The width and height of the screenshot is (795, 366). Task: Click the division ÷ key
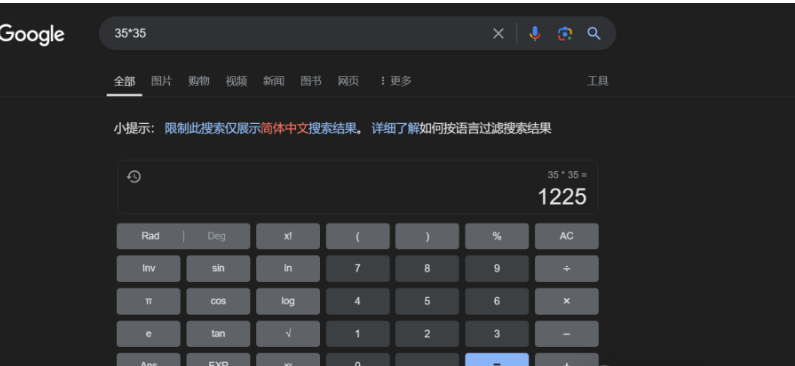(566, 268)
